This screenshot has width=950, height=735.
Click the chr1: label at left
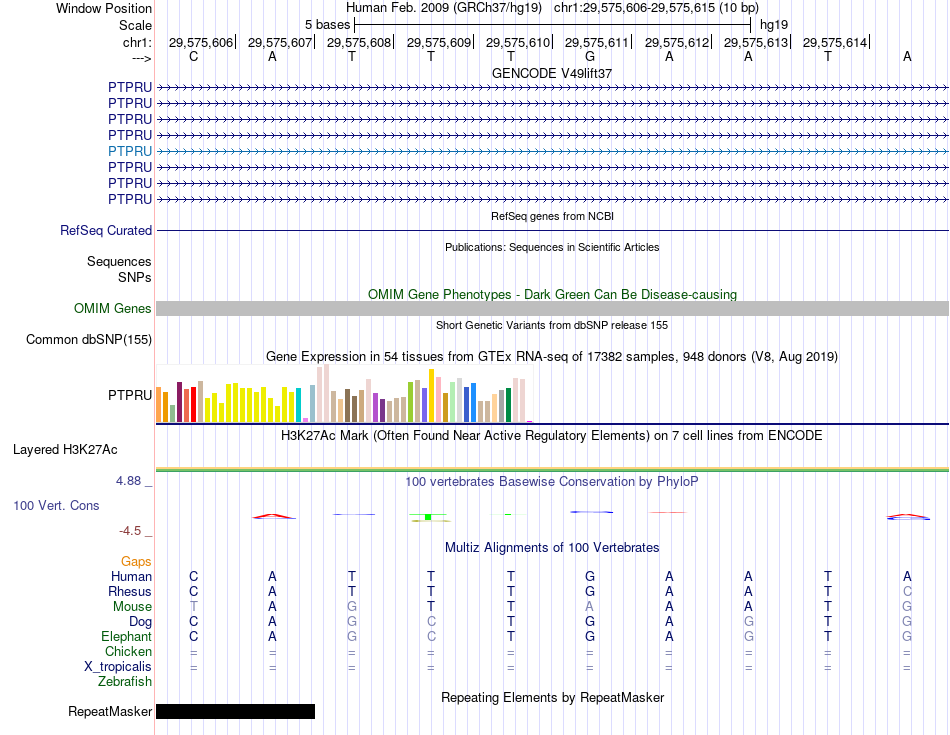click(x=137, y=42)
